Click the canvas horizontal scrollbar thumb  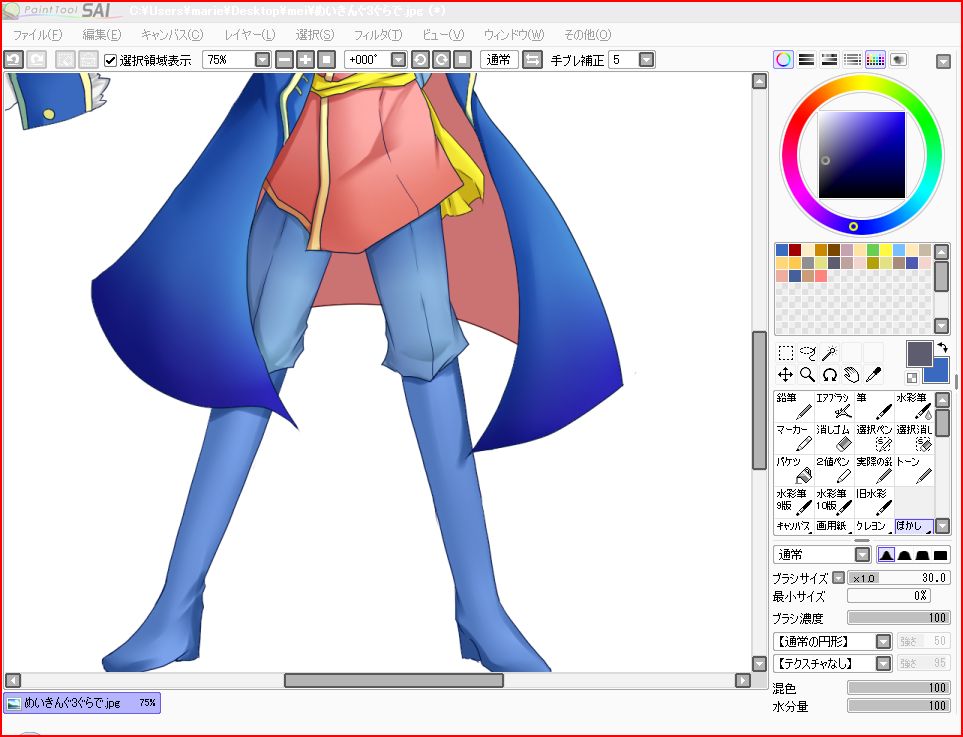394,680
